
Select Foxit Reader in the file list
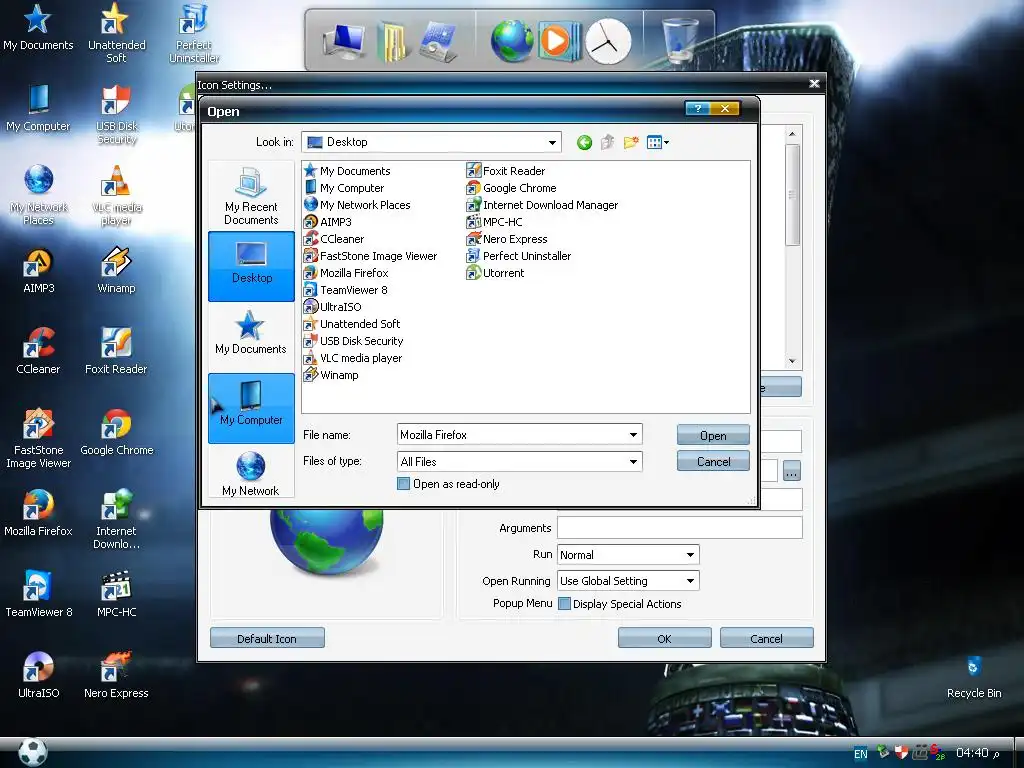(506, 171)
